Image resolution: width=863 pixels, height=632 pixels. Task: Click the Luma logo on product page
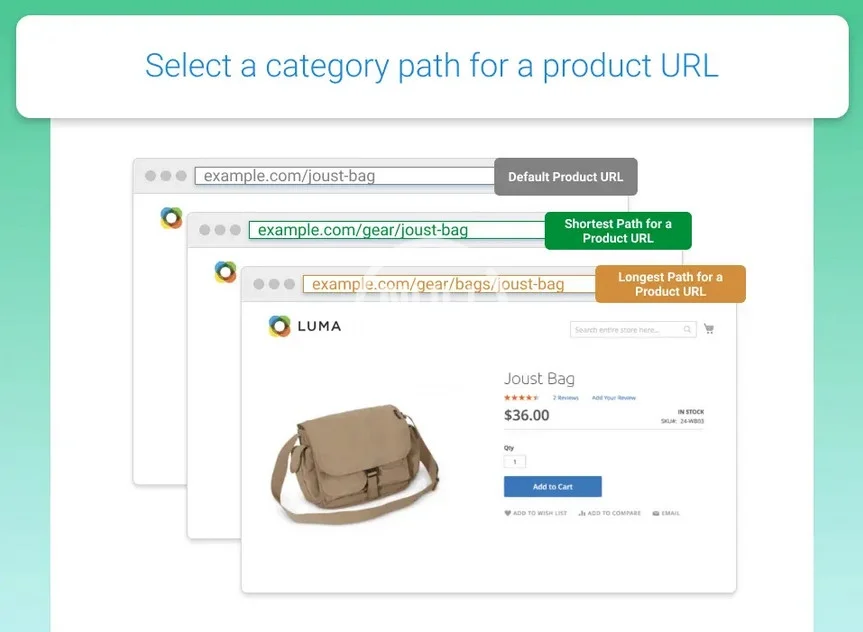pos(304,326)
